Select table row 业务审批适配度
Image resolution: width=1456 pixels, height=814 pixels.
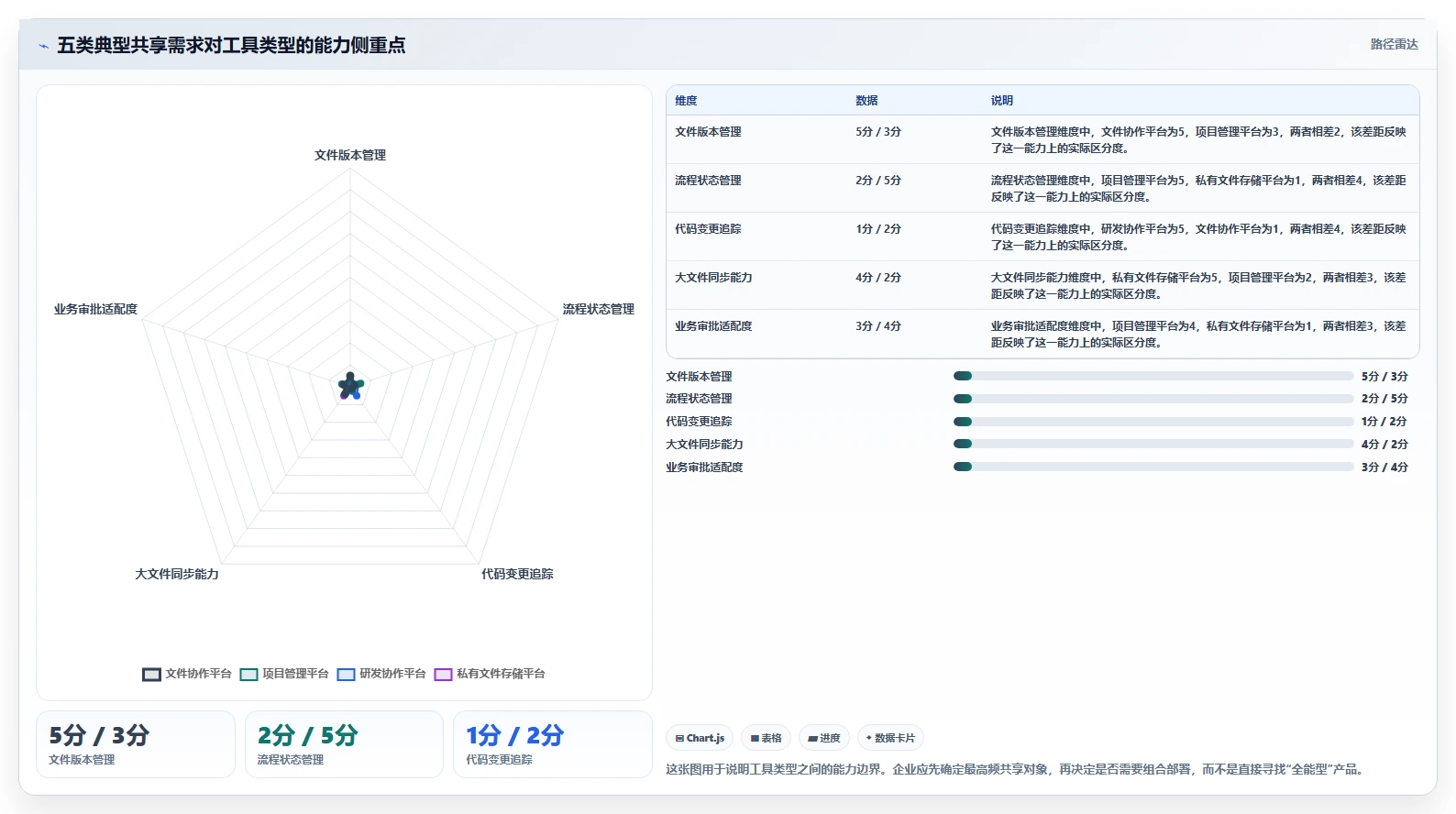point(1042,334)
